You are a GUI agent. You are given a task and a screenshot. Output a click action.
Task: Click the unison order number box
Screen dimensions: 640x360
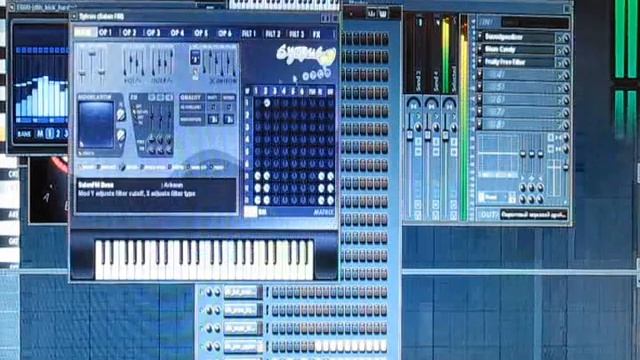tap(195, 58)
